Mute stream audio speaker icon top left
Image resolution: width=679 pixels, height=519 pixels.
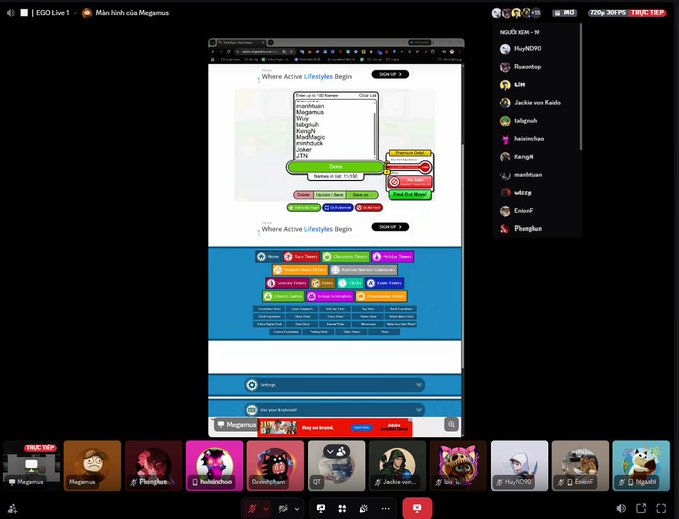pos(10,13)
